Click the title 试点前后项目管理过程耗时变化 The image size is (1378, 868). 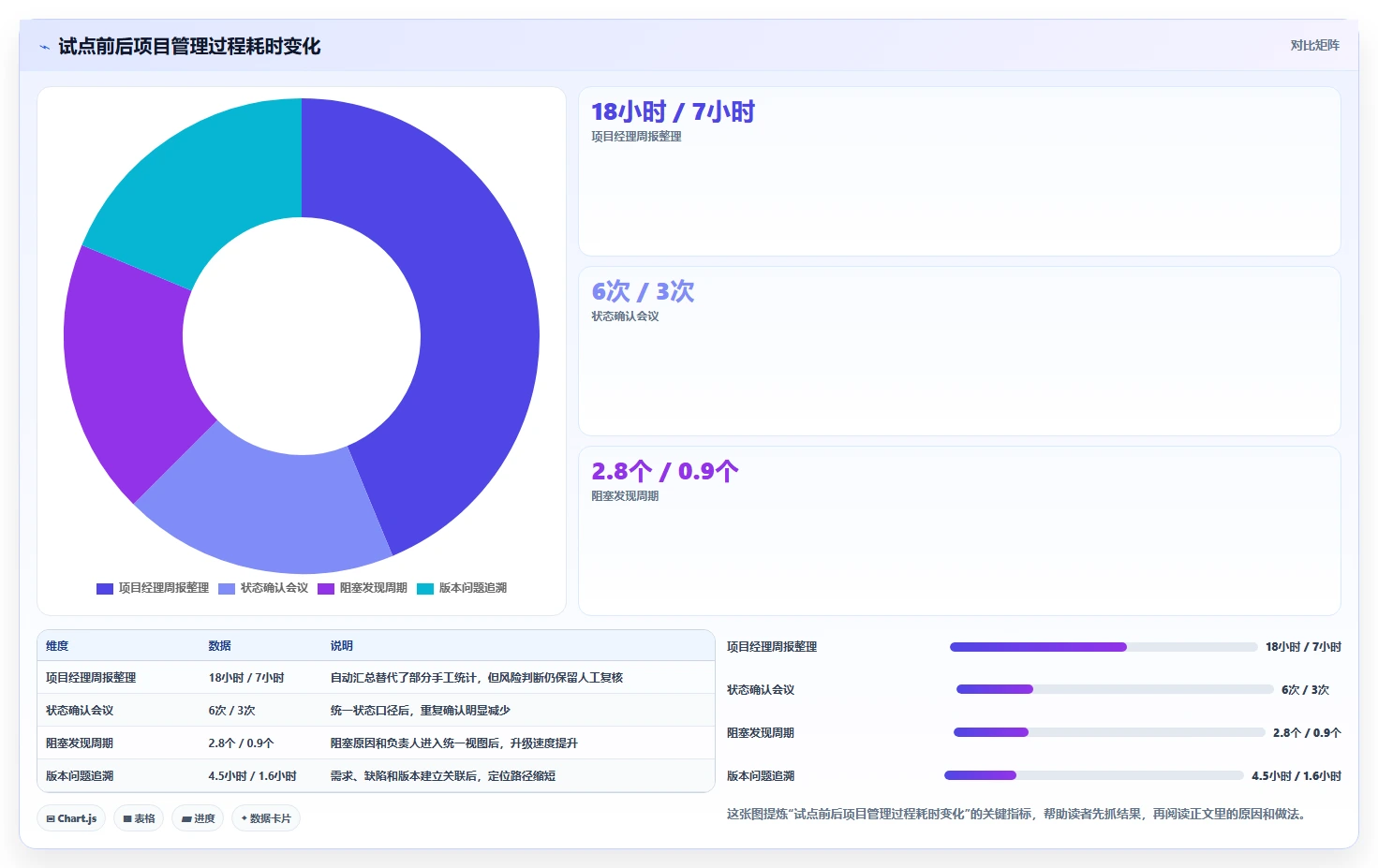coord(189,47)
